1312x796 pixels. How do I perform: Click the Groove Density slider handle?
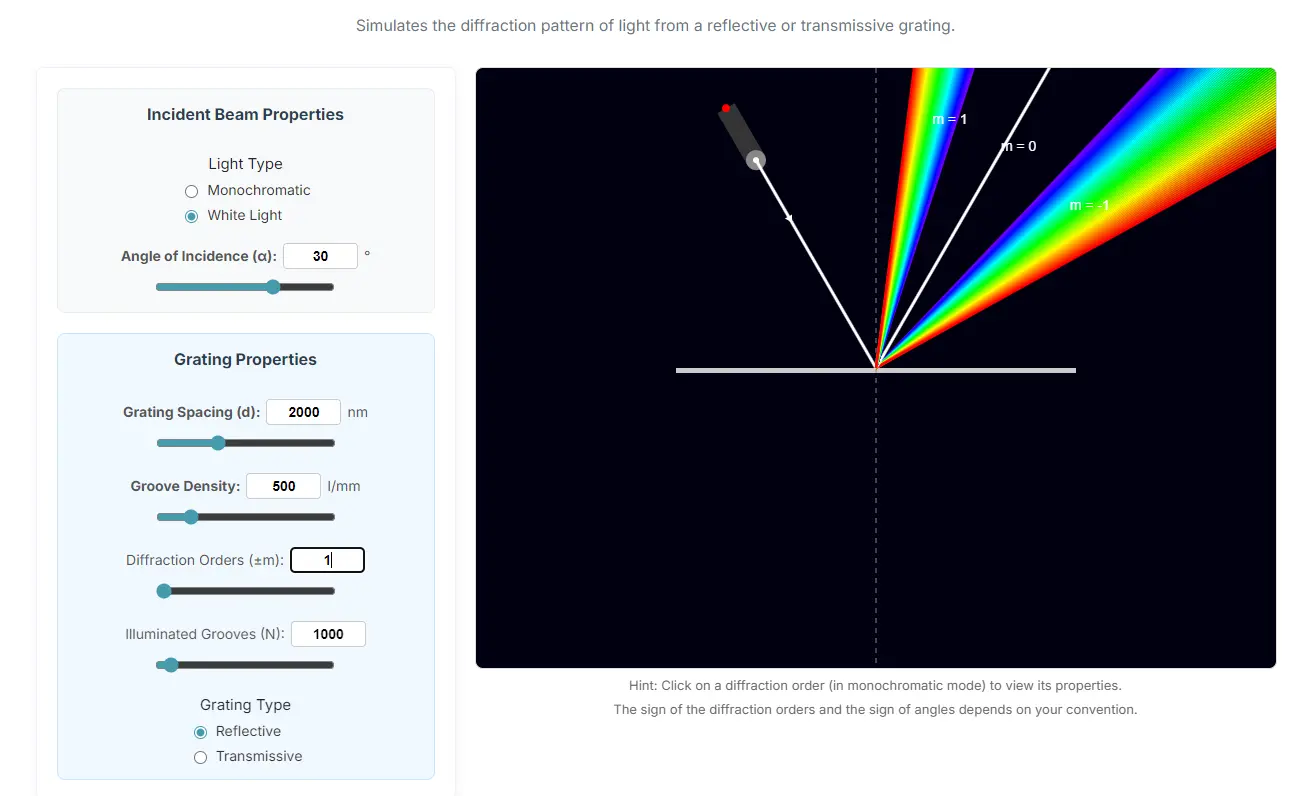191,517
